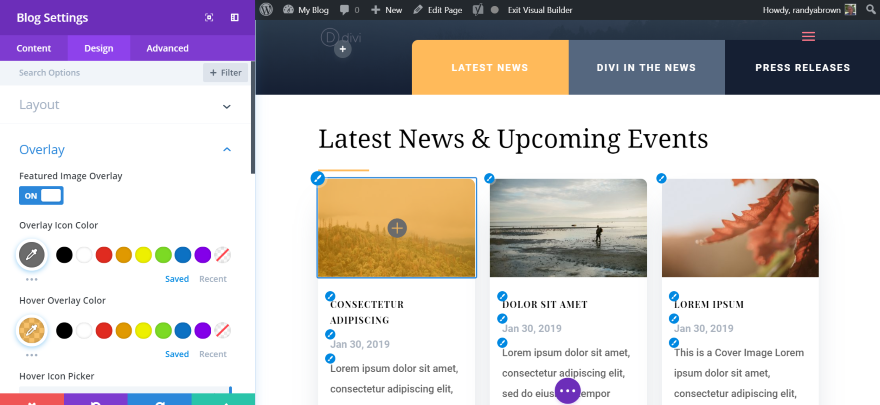Show Saved colors for Hover Overlay Color
880x405 pixels.
[x=177, y=354]
